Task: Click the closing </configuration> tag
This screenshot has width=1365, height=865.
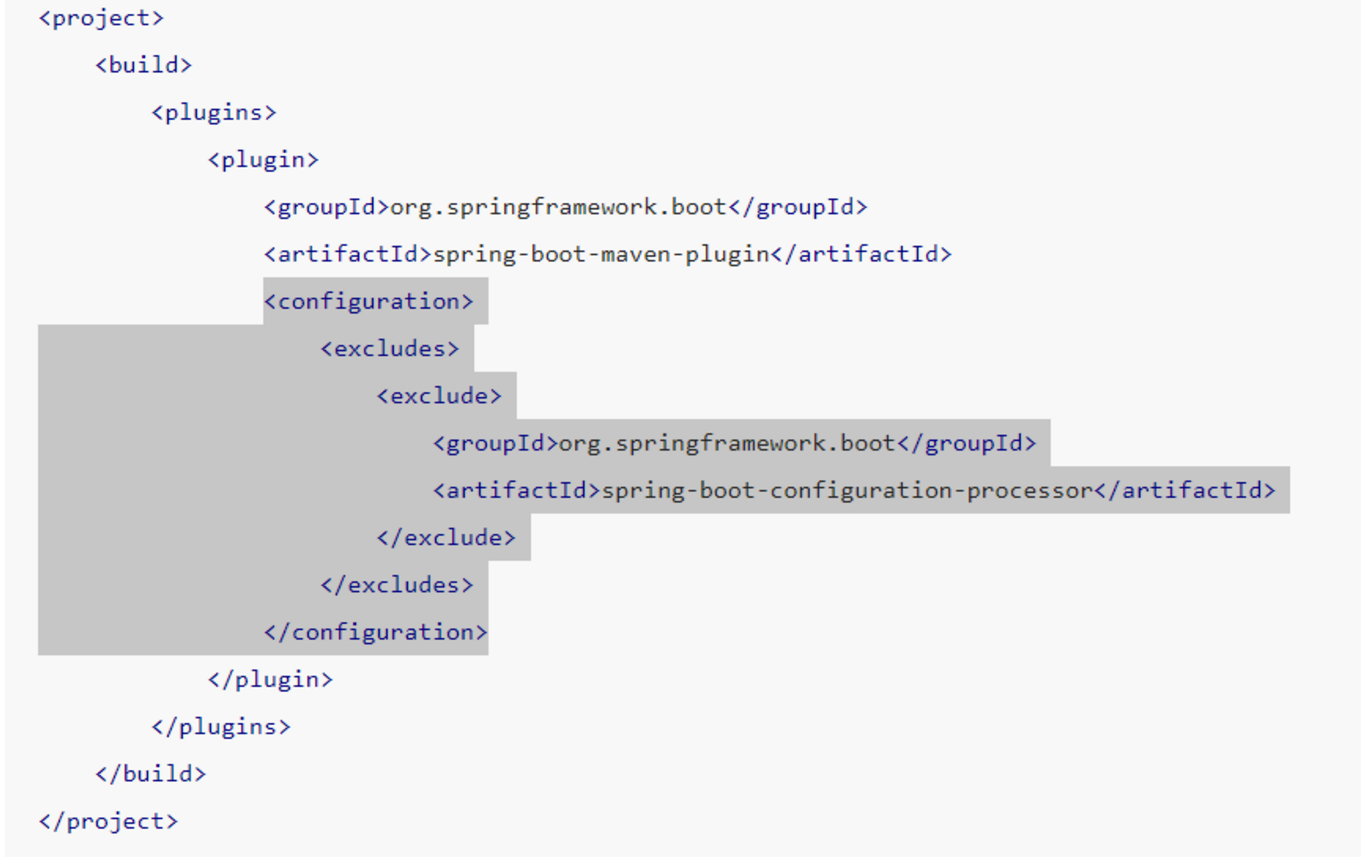Action: pos(375,632)
